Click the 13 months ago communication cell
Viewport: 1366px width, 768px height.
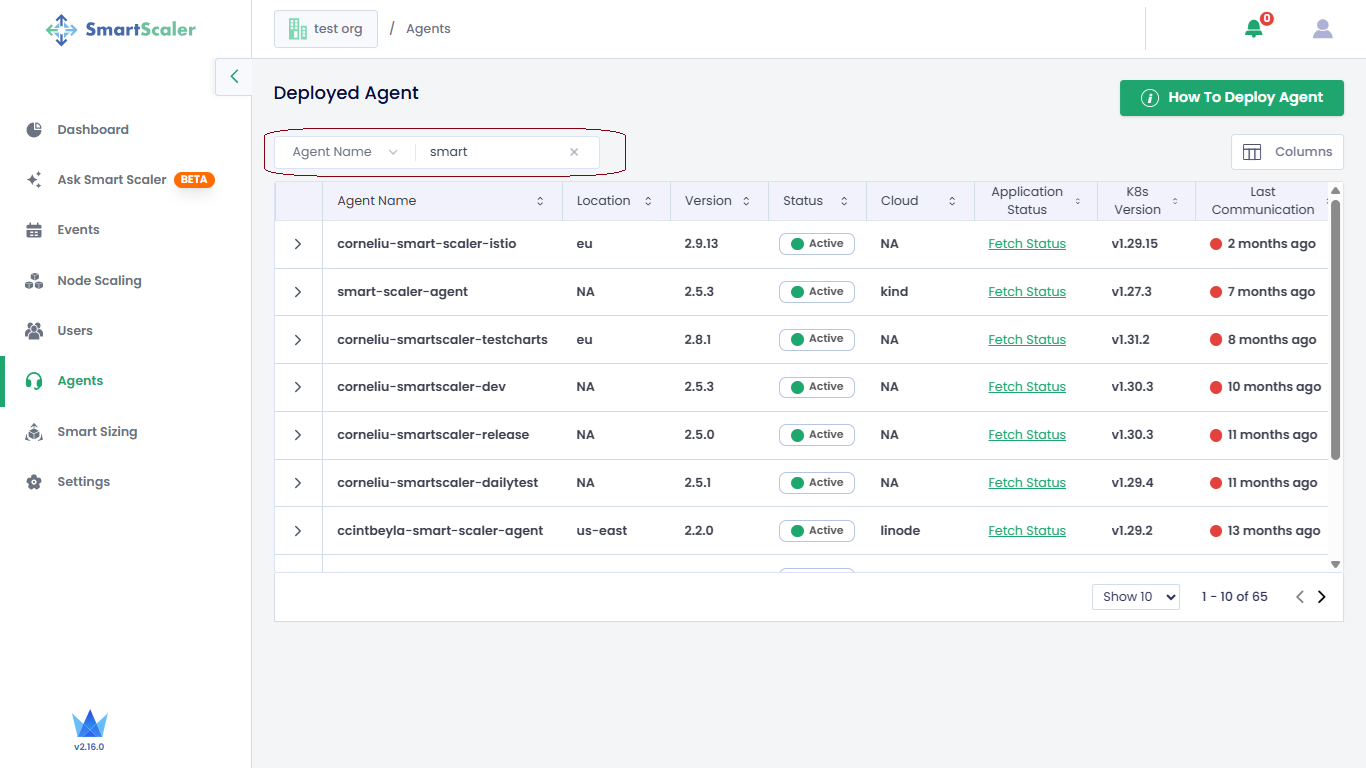[x=1265, y=531]
